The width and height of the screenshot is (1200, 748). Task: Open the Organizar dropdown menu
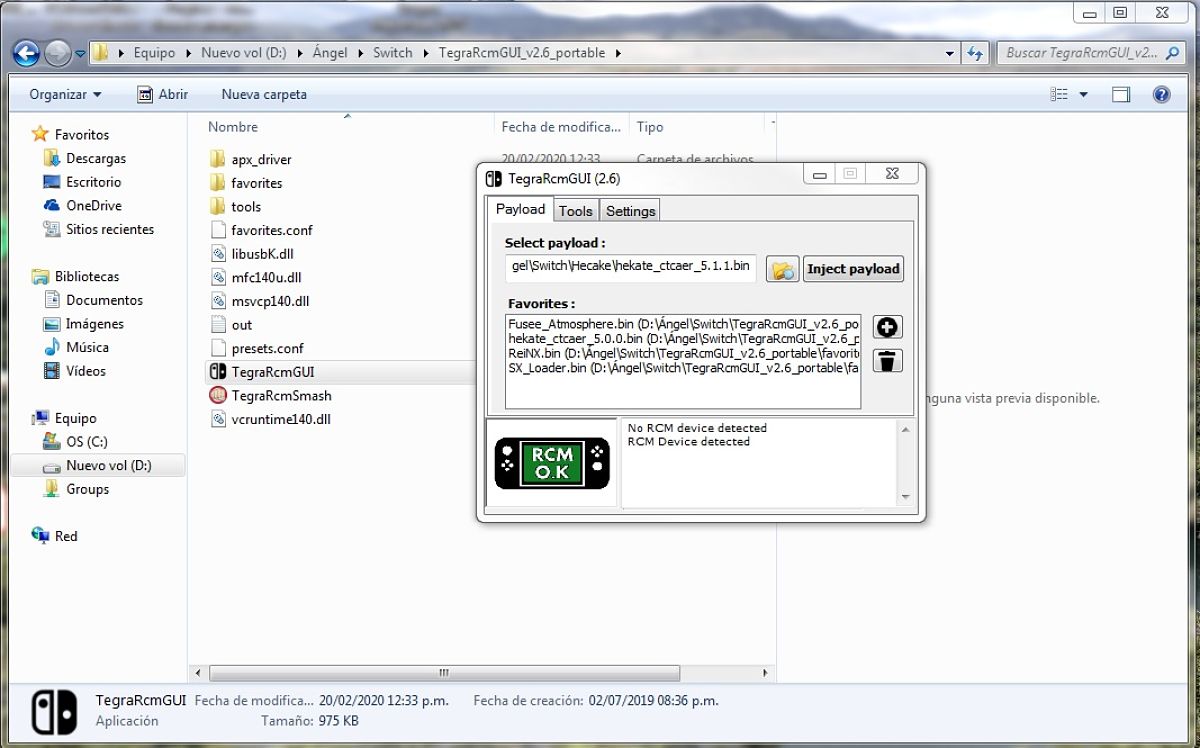[x=66, y=94]
